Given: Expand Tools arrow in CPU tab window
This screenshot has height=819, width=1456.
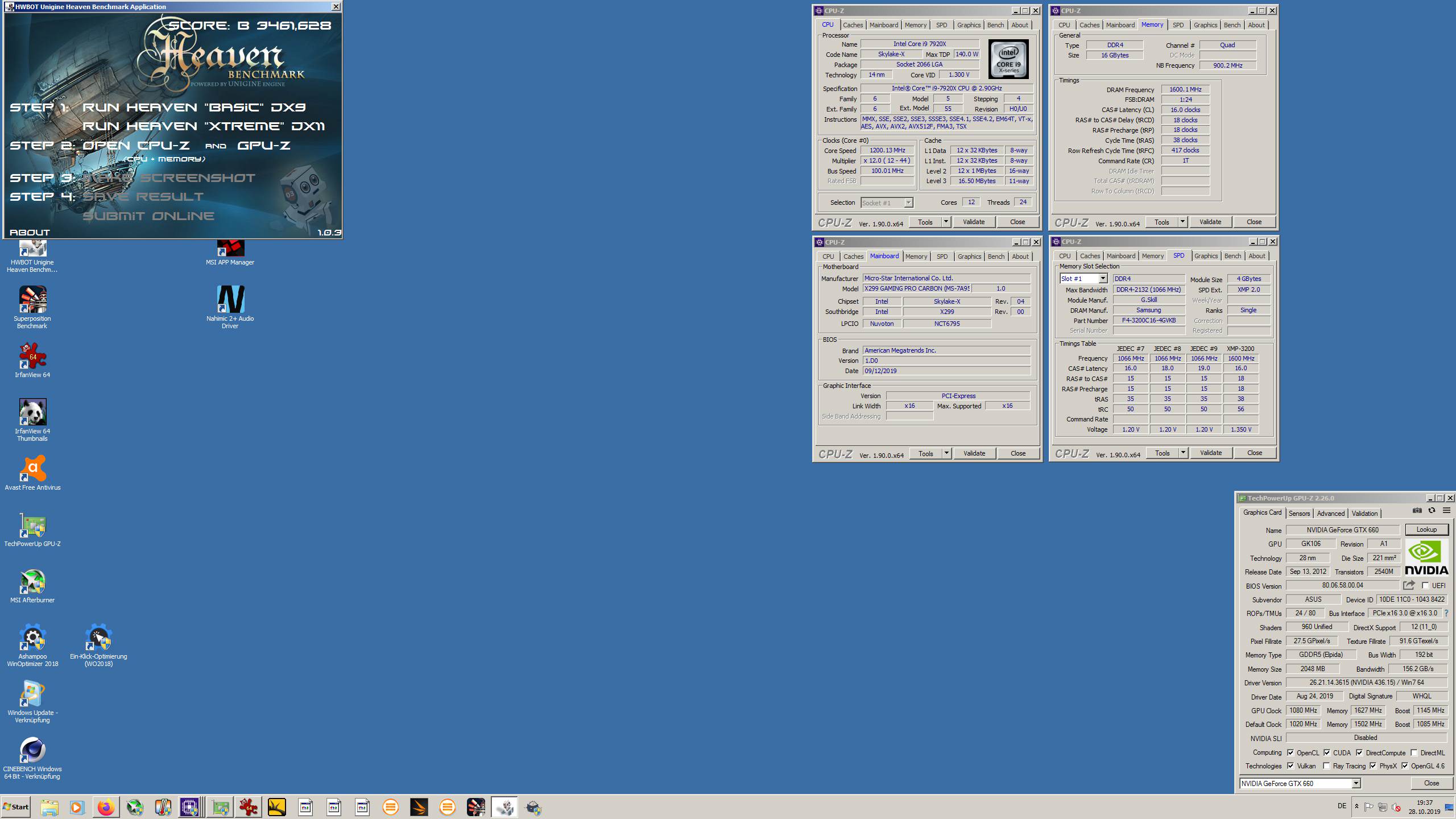Looking at the screenshot, I should tap(946, 222).
